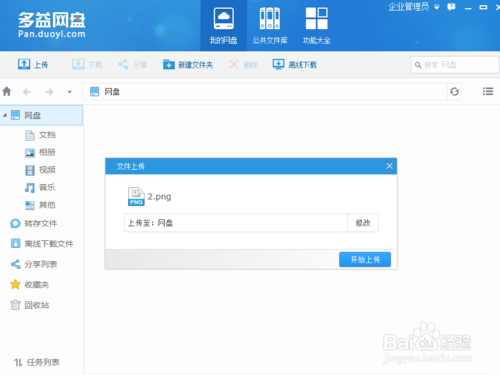Open 离线下载 offline download
This screenshot has height=375, width=500.
[295, 64]
